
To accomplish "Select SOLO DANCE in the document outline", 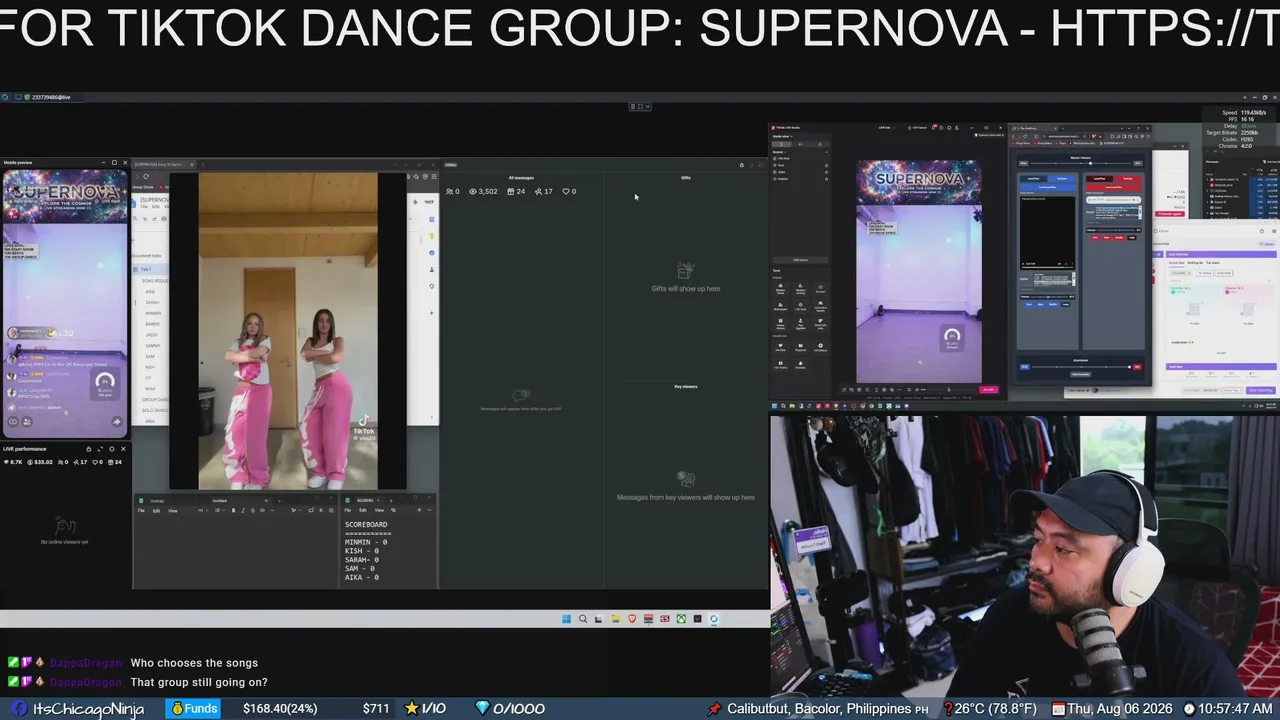I will 155,410.
